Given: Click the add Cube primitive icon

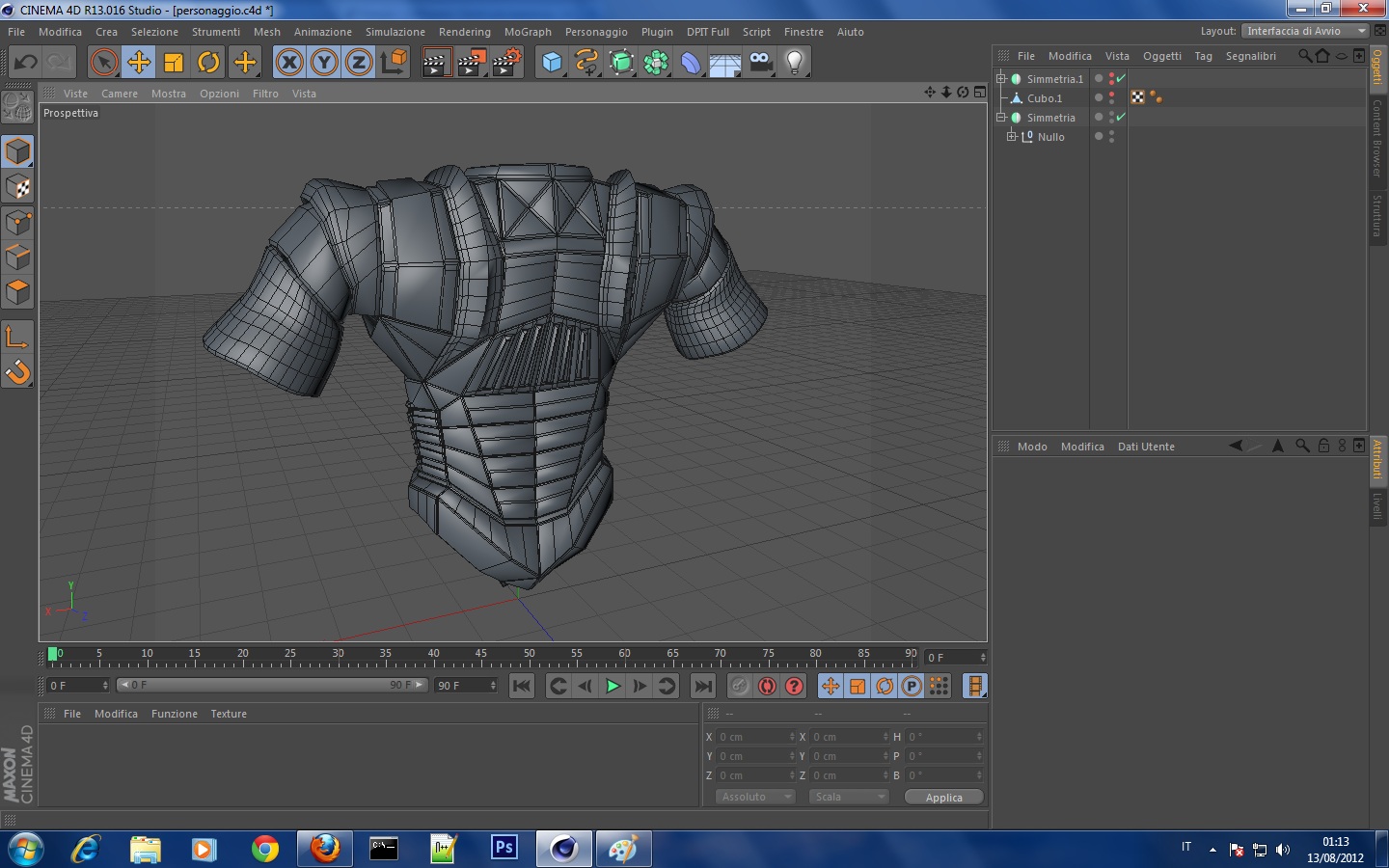Looking at the screenshot, I should coord(552,63).
